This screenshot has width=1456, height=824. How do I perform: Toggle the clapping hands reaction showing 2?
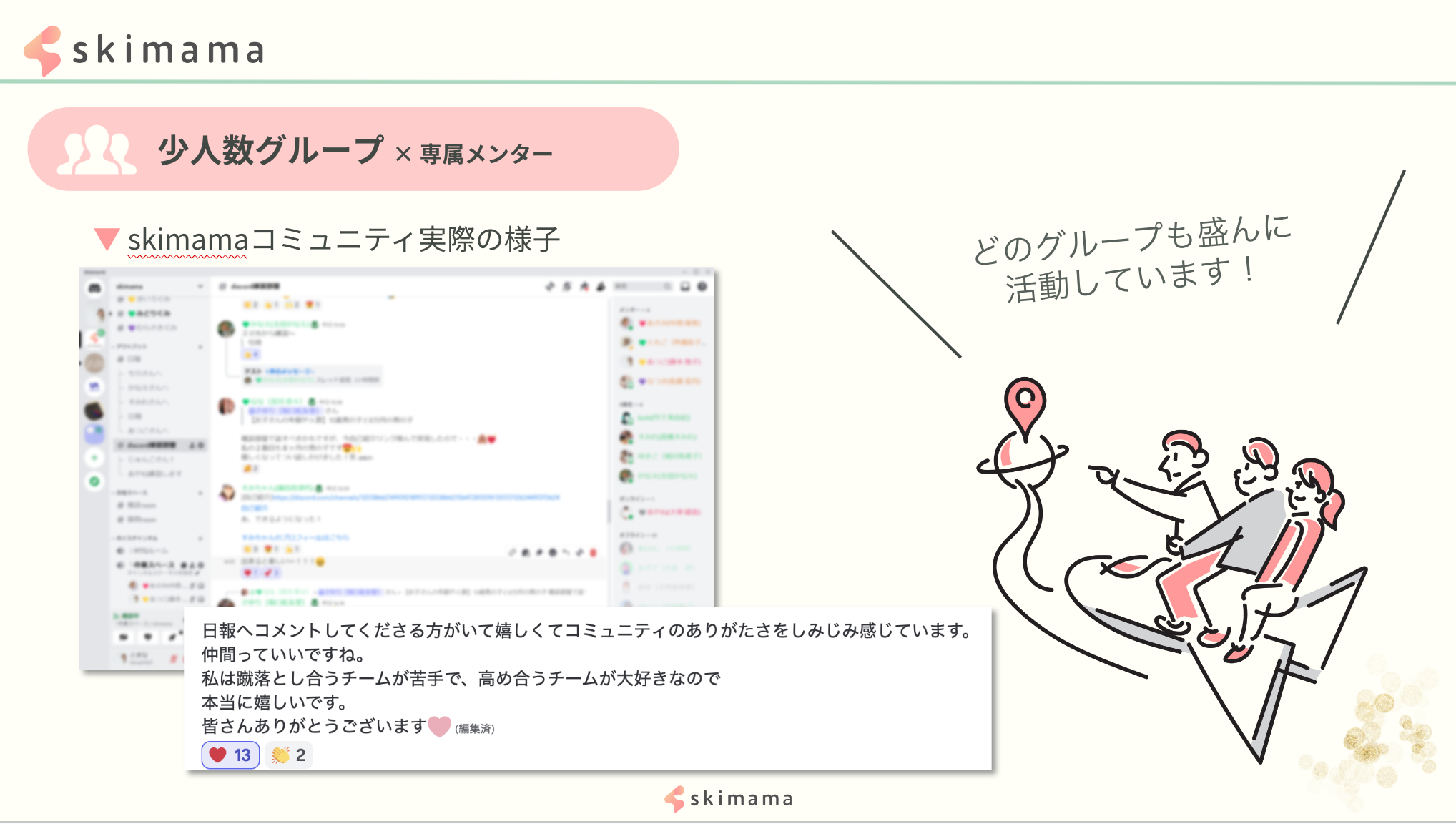click(289, 755)
